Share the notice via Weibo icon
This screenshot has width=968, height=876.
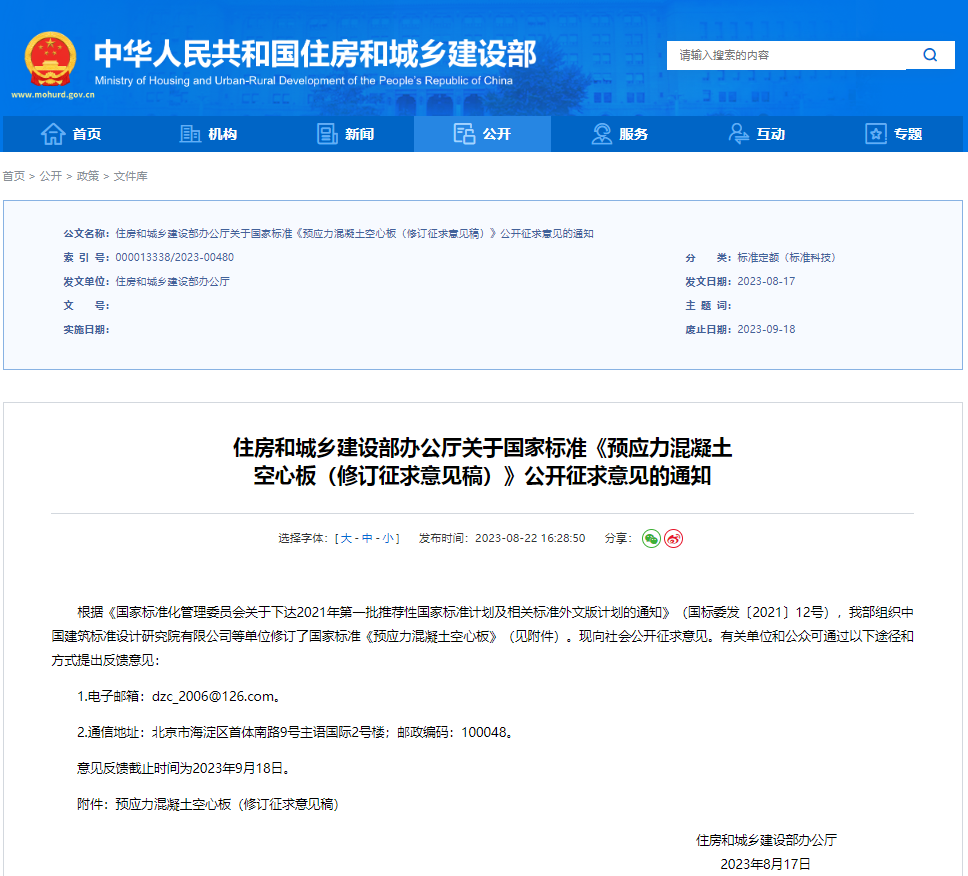tap(674, 538)
